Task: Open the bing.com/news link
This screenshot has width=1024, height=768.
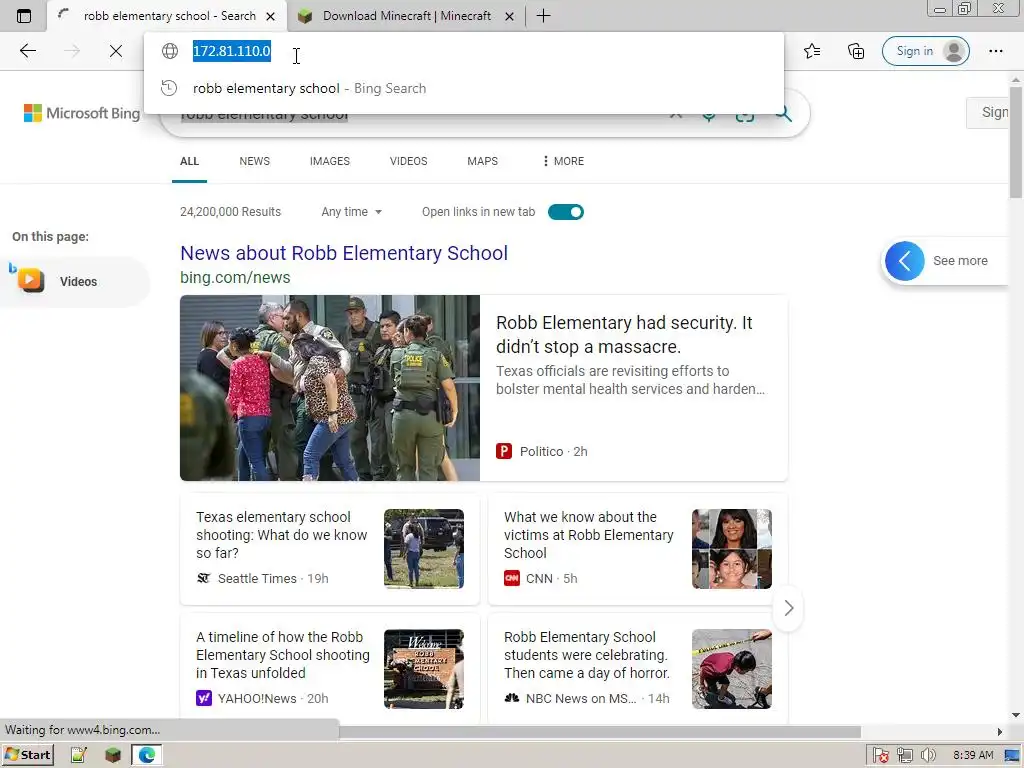Action: tap(235, 277)
